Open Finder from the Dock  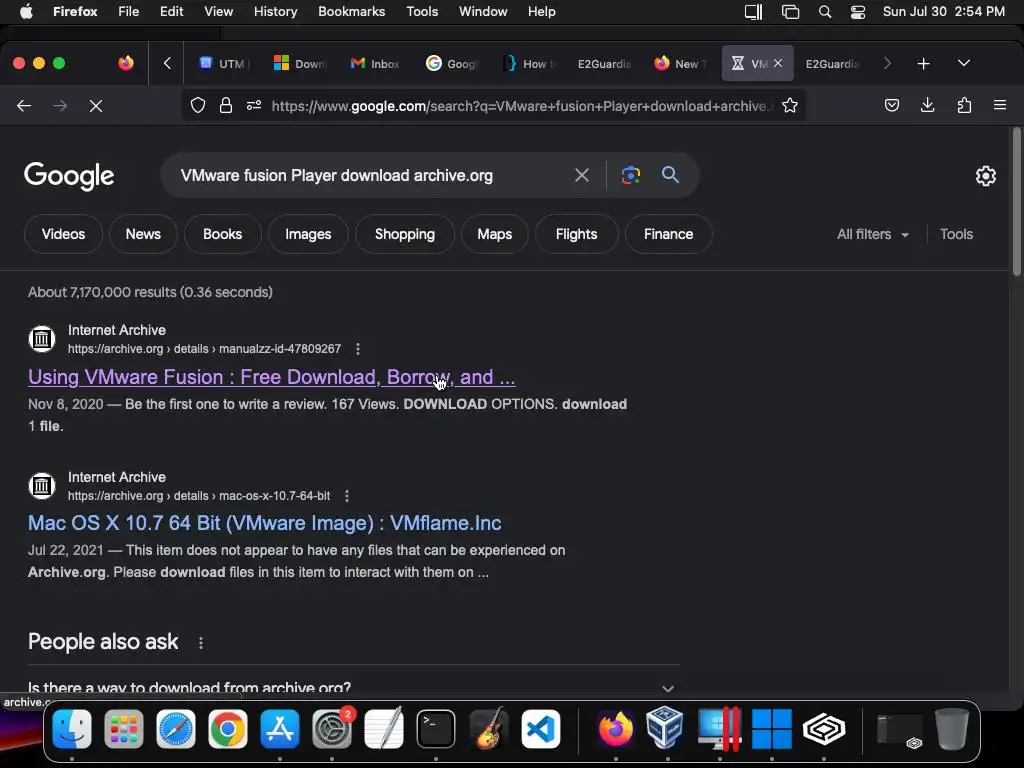[72, 728]
